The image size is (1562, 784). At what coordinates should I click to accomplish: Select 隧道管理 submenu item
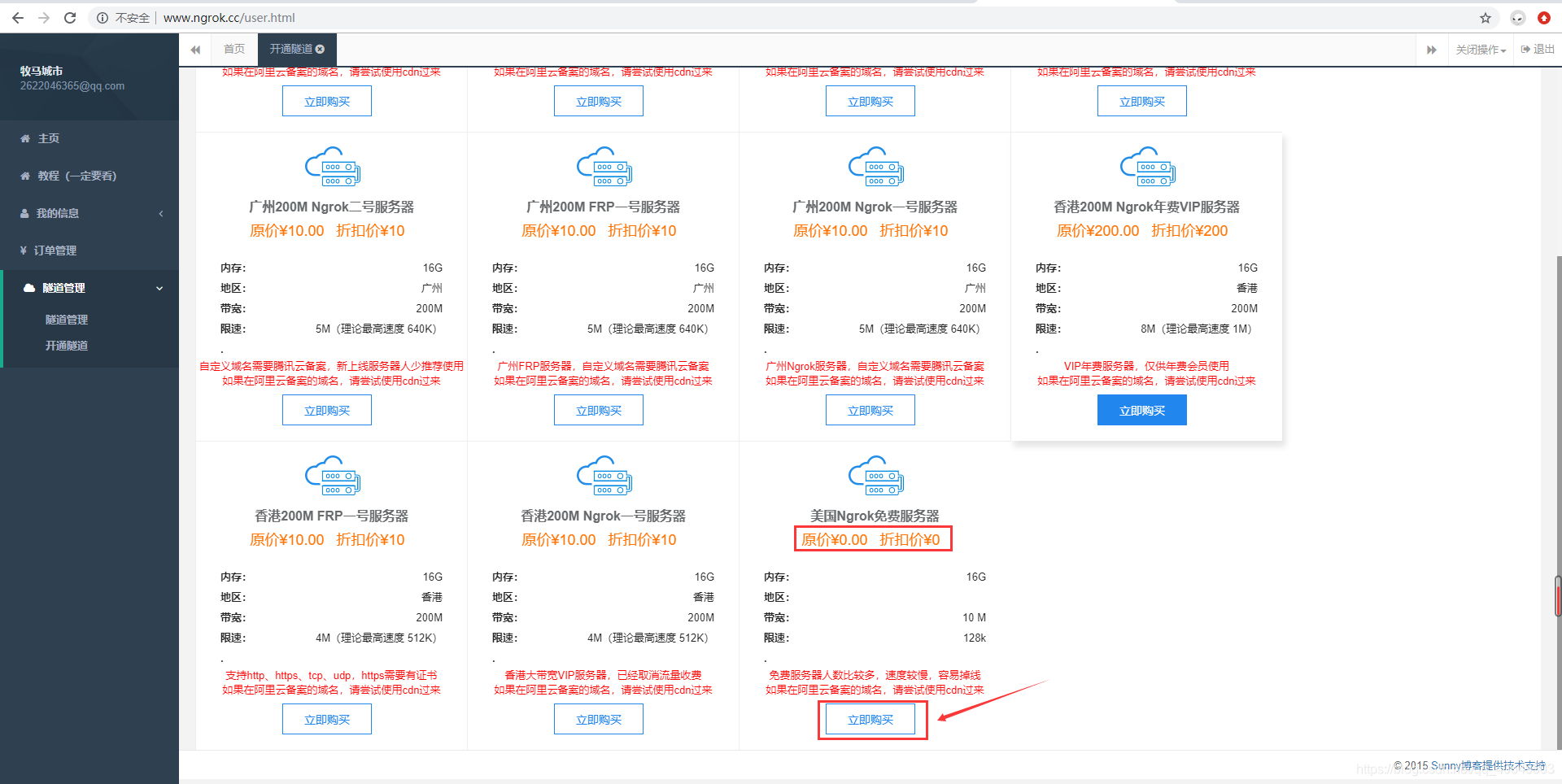click(67, 320)
